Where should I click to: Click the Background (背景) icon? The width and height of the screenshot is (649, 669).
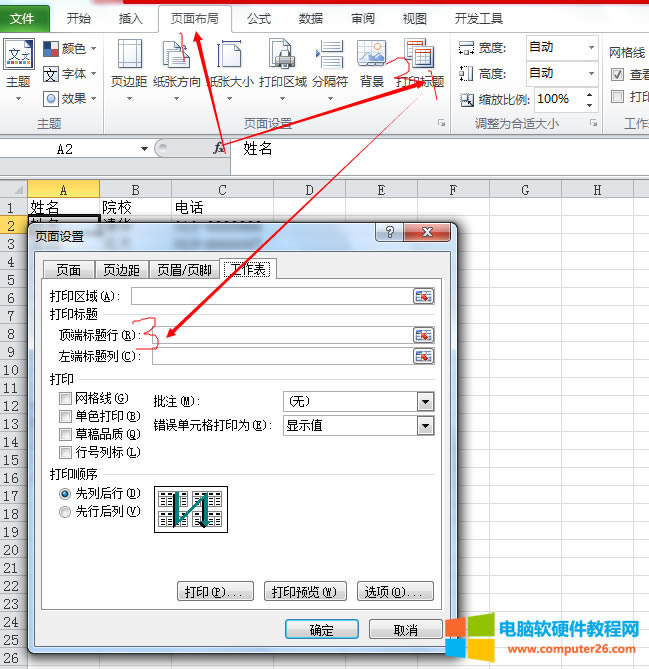tap(371, 53)
